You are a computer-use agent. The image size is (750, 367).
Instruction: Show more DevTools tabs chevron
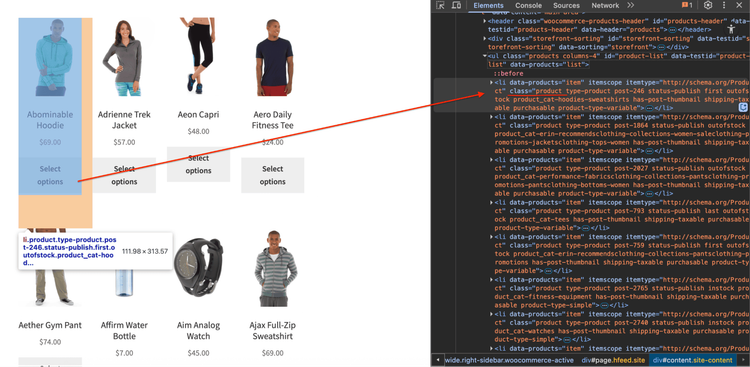click(630, 5)
